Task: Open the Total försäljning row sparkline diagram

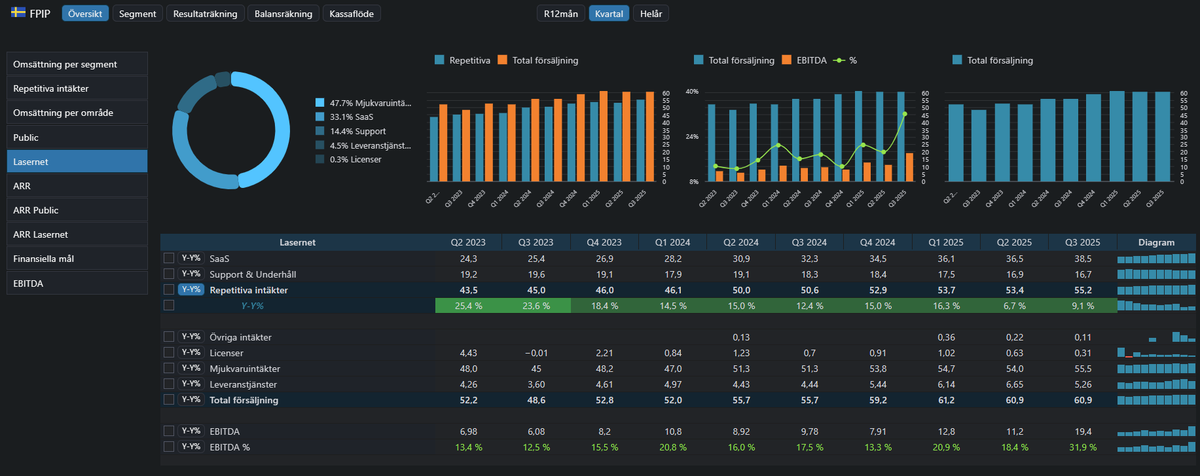Action: (1157, 400)
